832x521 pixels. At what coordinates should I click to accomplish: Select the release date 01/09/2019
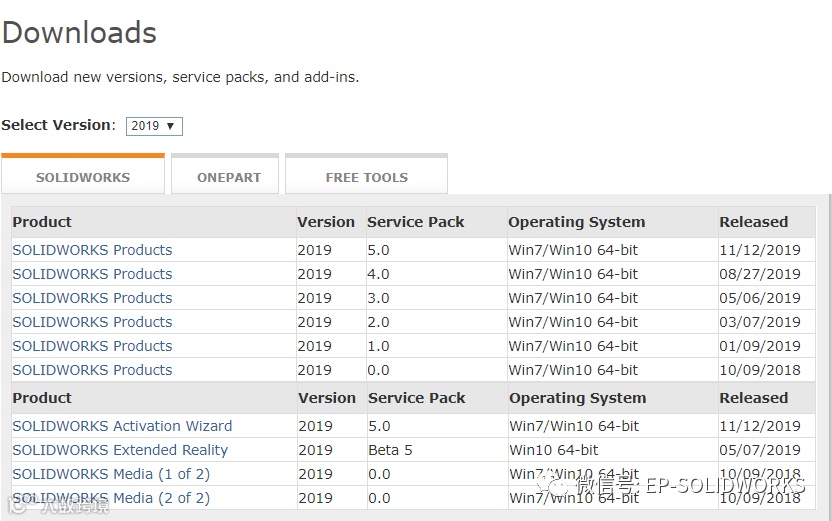click(760, 346)
